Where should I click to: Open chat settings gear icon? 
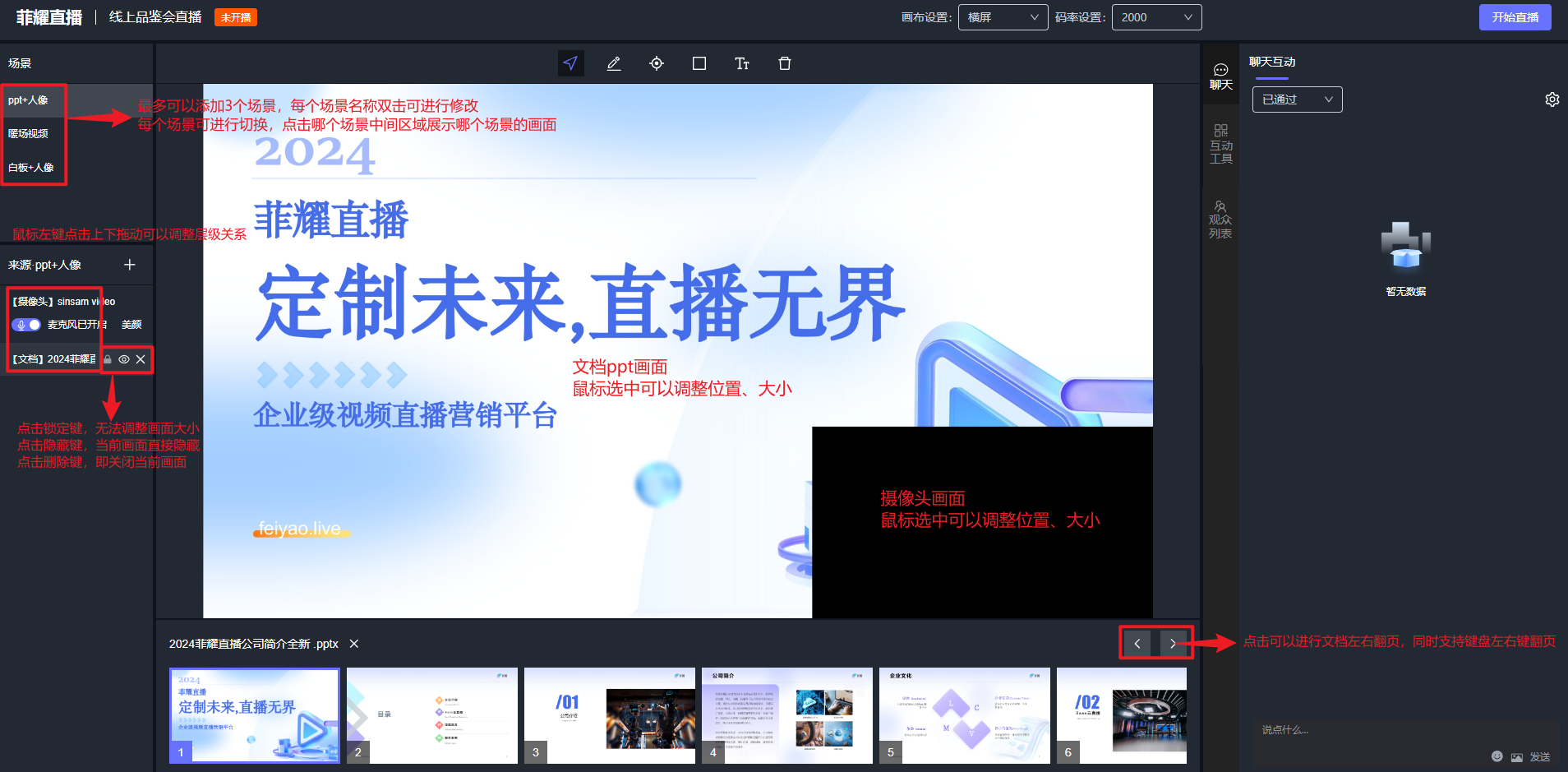pyautogui.click(x=1552, y=99)
